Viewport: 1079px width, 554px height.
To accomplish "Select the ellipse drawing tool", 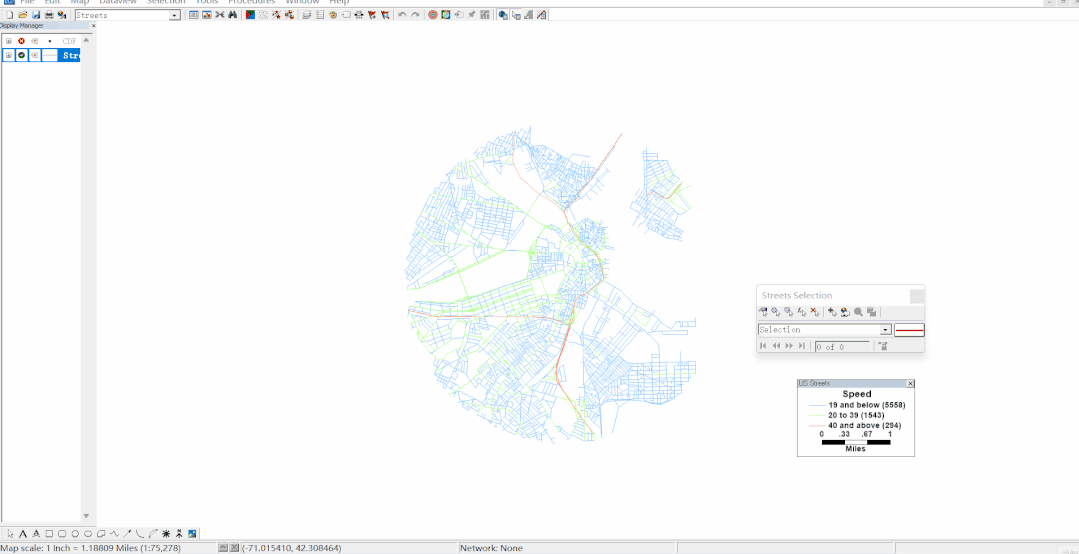I will point(88,533).
